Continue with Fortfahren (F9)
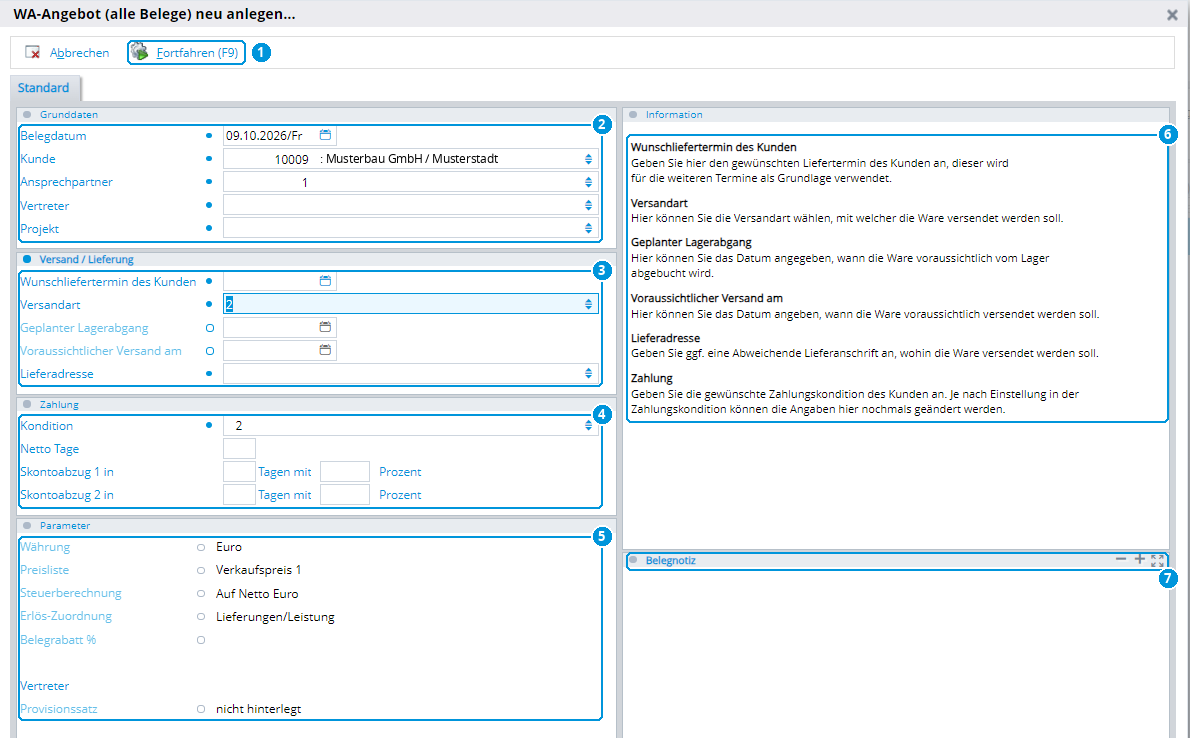 pyautogui.click(x=186, y=52)
